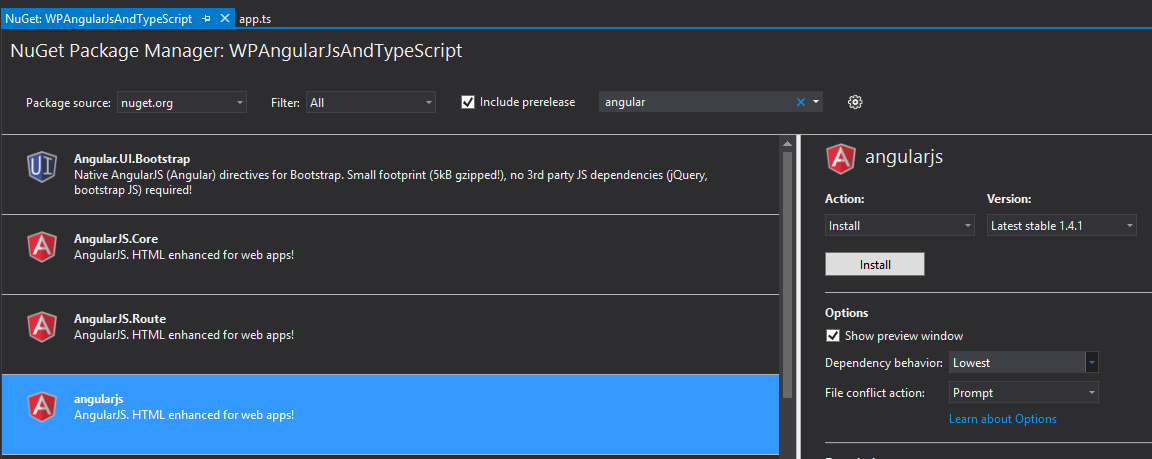
Task: Open the Learn about Options link
Action: pos(1002,419)
